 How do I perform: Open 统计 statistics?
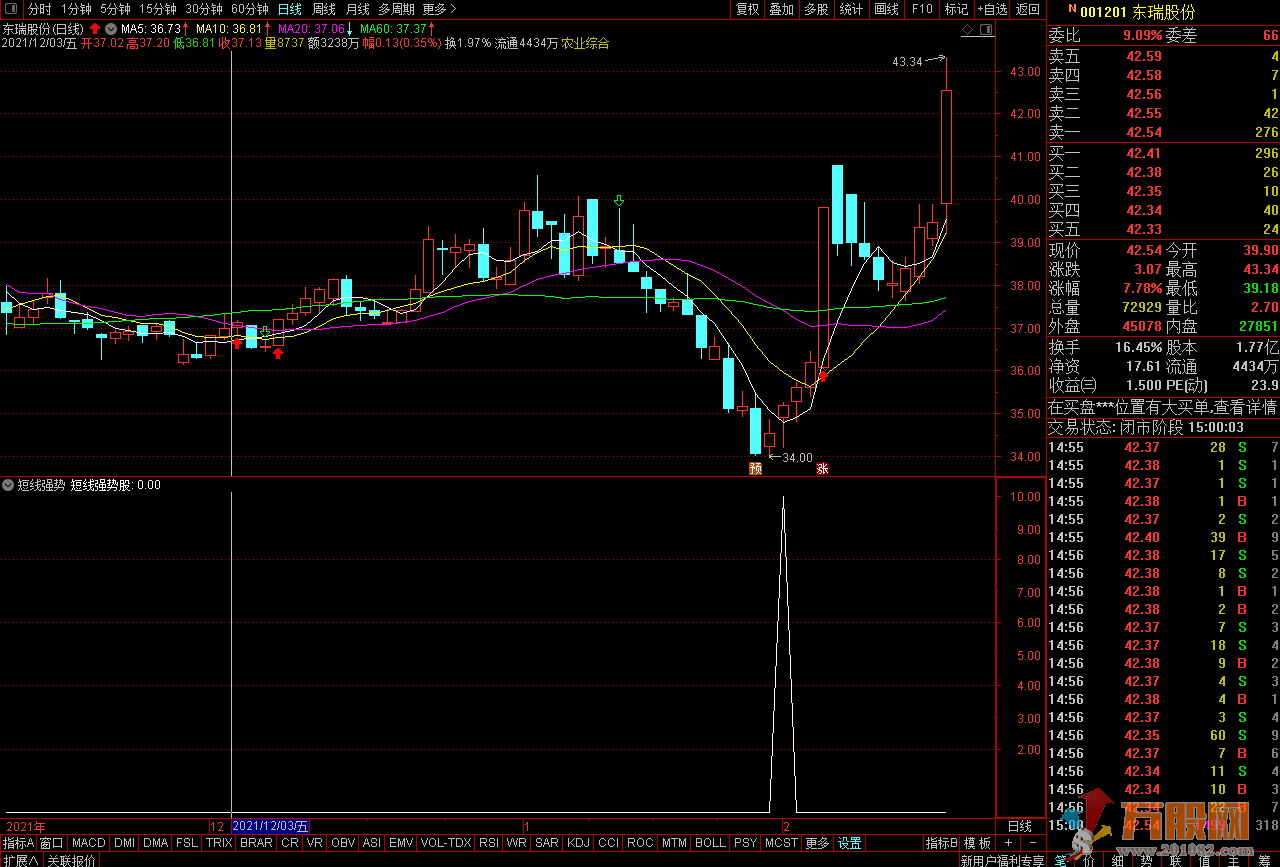pyautogui.click(x=852, y=9)
